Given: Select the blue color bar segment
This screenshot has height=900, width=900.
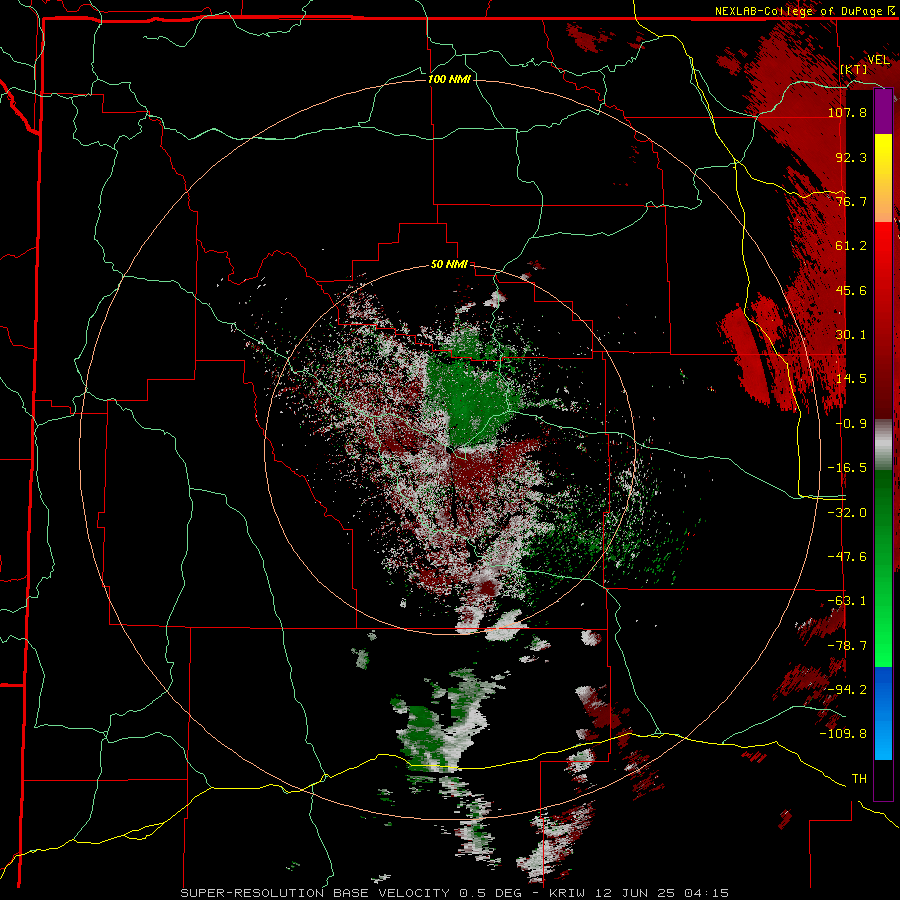Looking at the screenshot, I should click(x=883, y=713).
